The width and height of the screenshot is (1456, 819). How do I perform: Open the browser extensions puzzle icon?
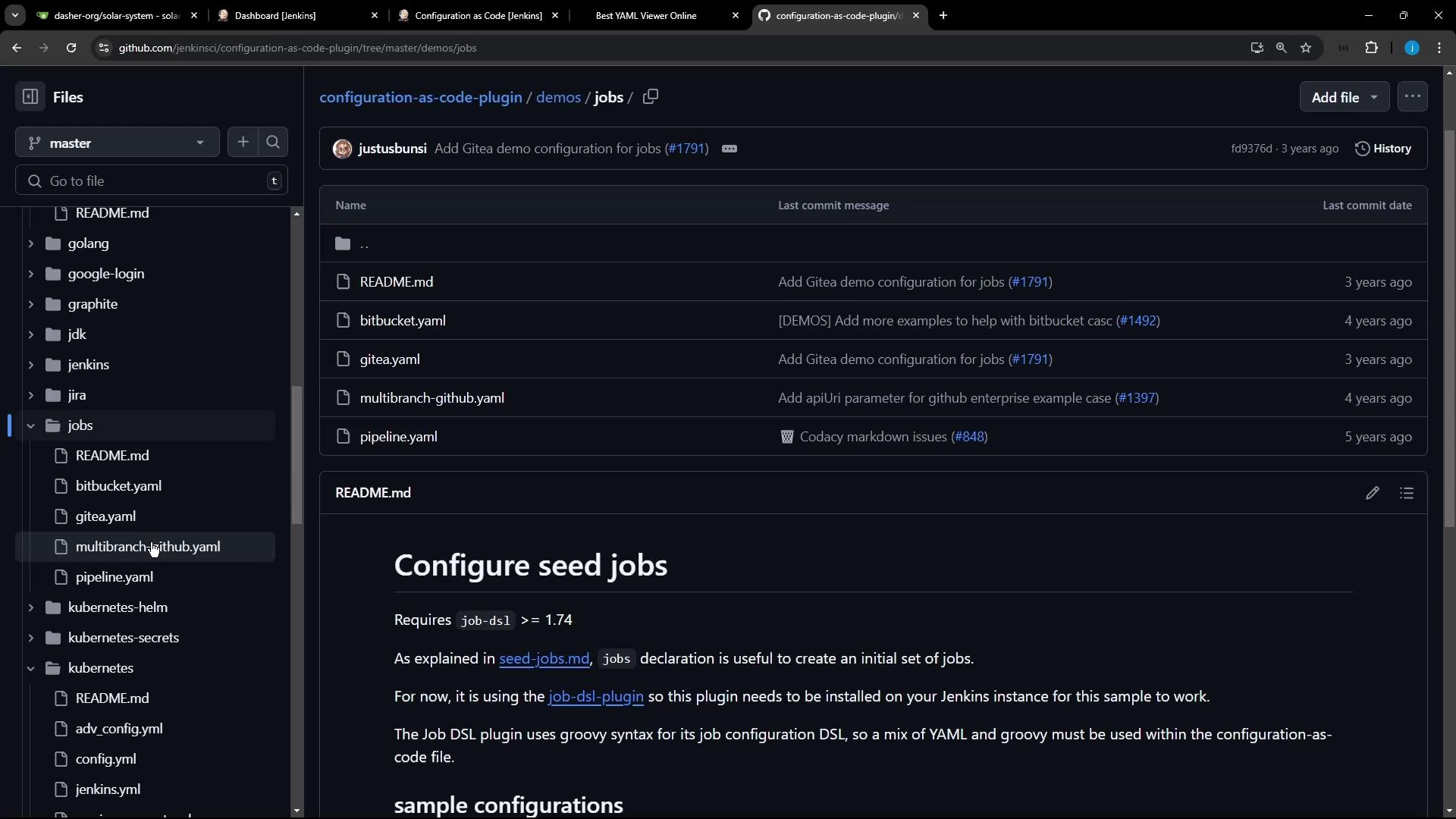pyautogui.click(x=1371, y=48)
